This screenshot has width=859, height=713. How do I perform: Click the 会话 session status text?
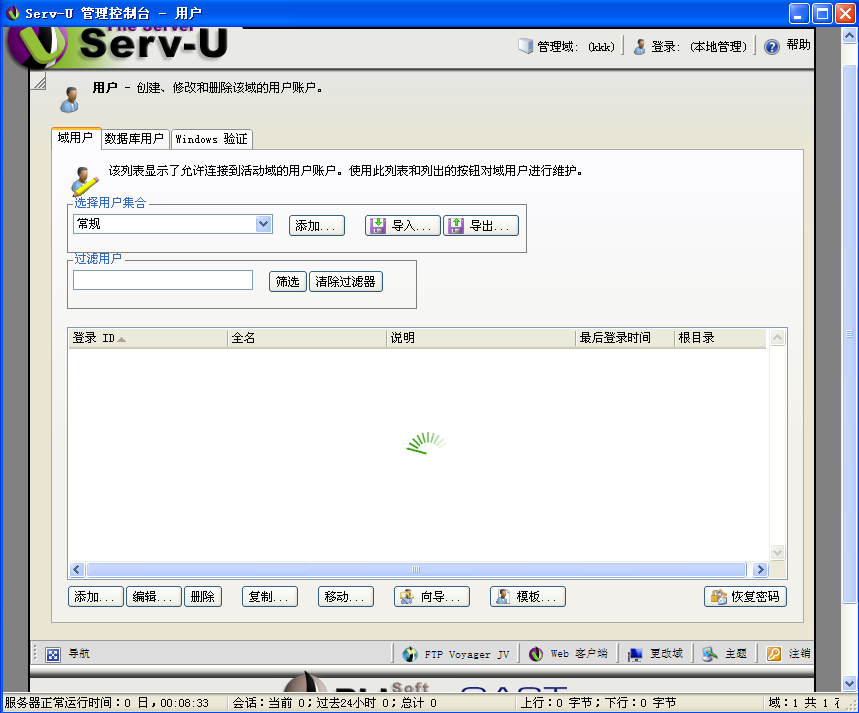335,703
